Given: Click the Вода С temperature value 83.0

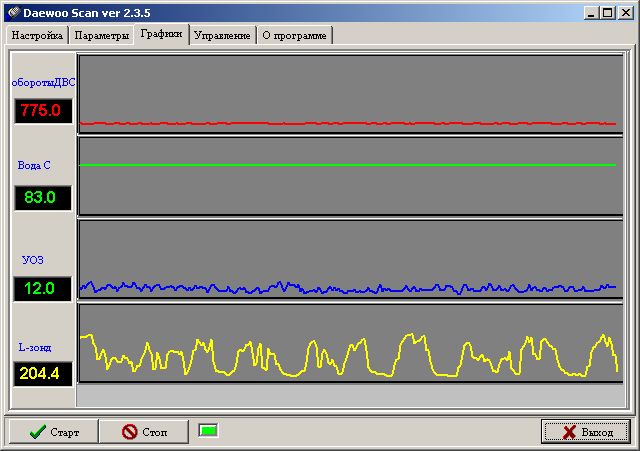Looking at the screenshot, I should tap(42, 197).
